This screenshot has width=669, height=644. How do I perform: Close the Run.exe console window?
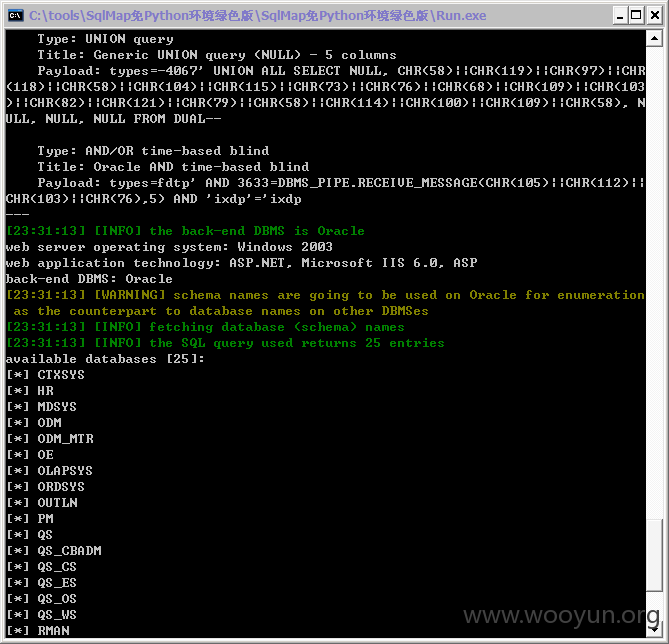coord(654,16)
